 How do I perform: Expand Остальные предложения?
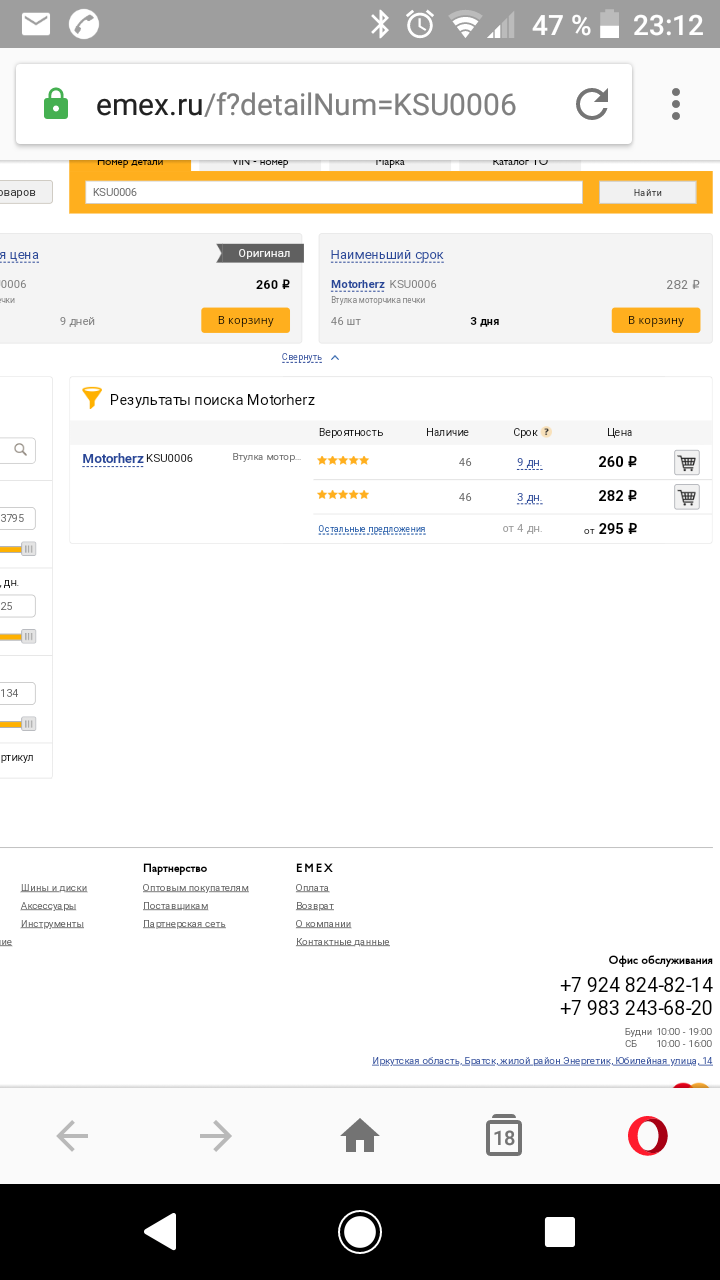tap(372, 529)
